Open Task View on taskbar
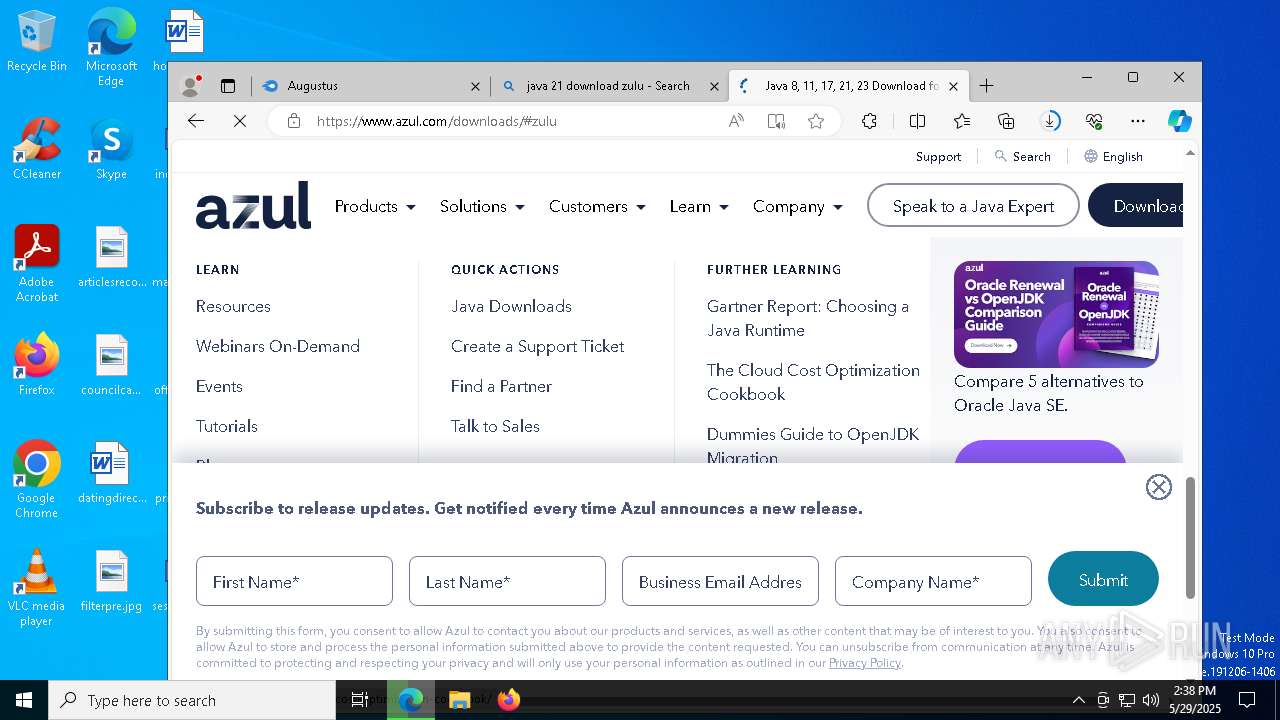Screen dimensions: 1280x720 360,700
